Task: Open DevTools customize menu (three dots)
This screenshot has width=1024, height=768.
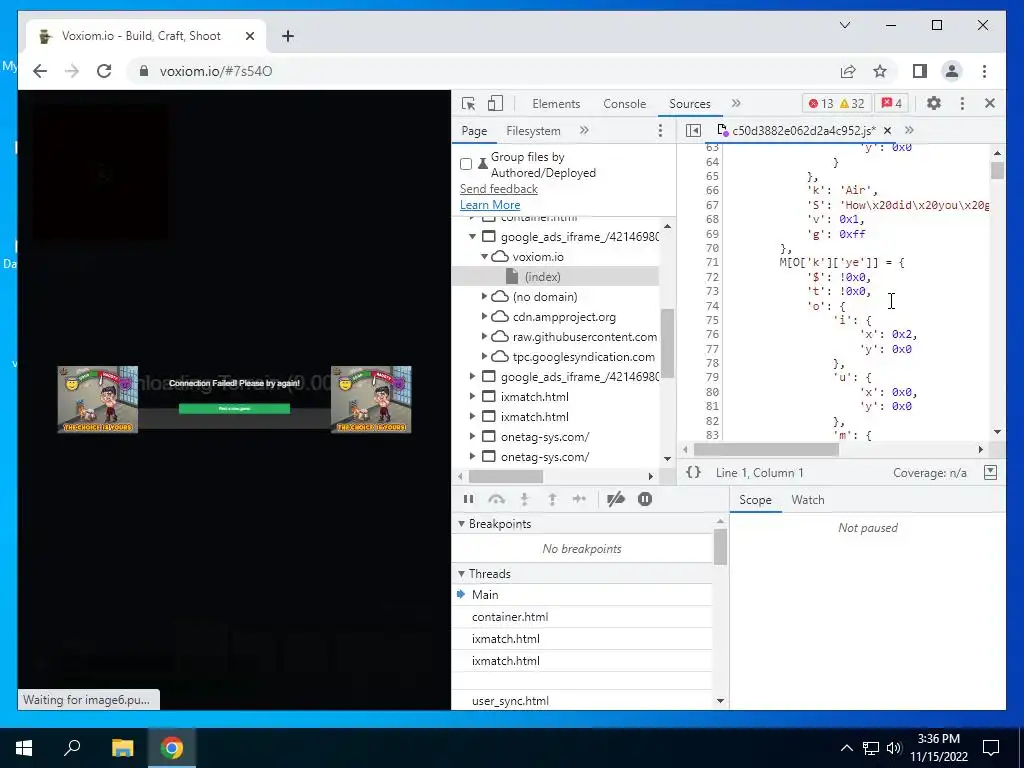Action: (x=962, y=103)
